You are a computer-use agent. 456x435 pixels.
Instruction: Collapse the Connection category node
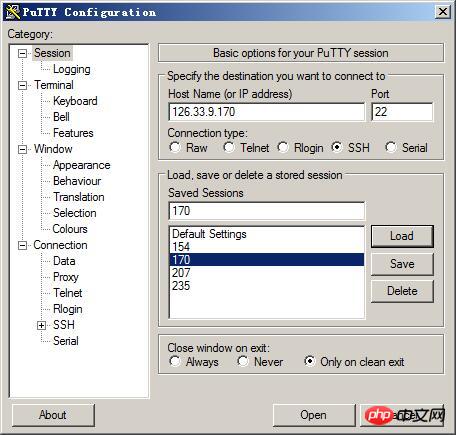(x=22, y=246)
